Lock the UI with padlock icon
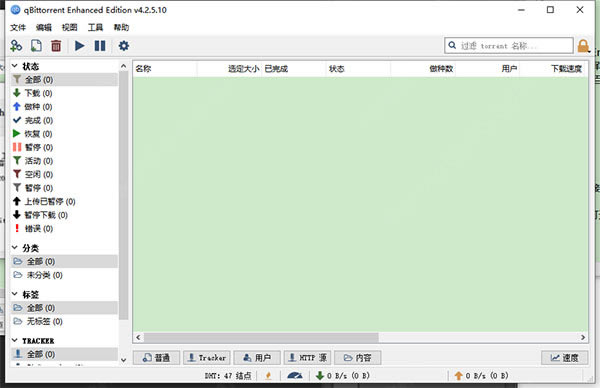This screenshot has width=600, height=388. click(583, 46)
